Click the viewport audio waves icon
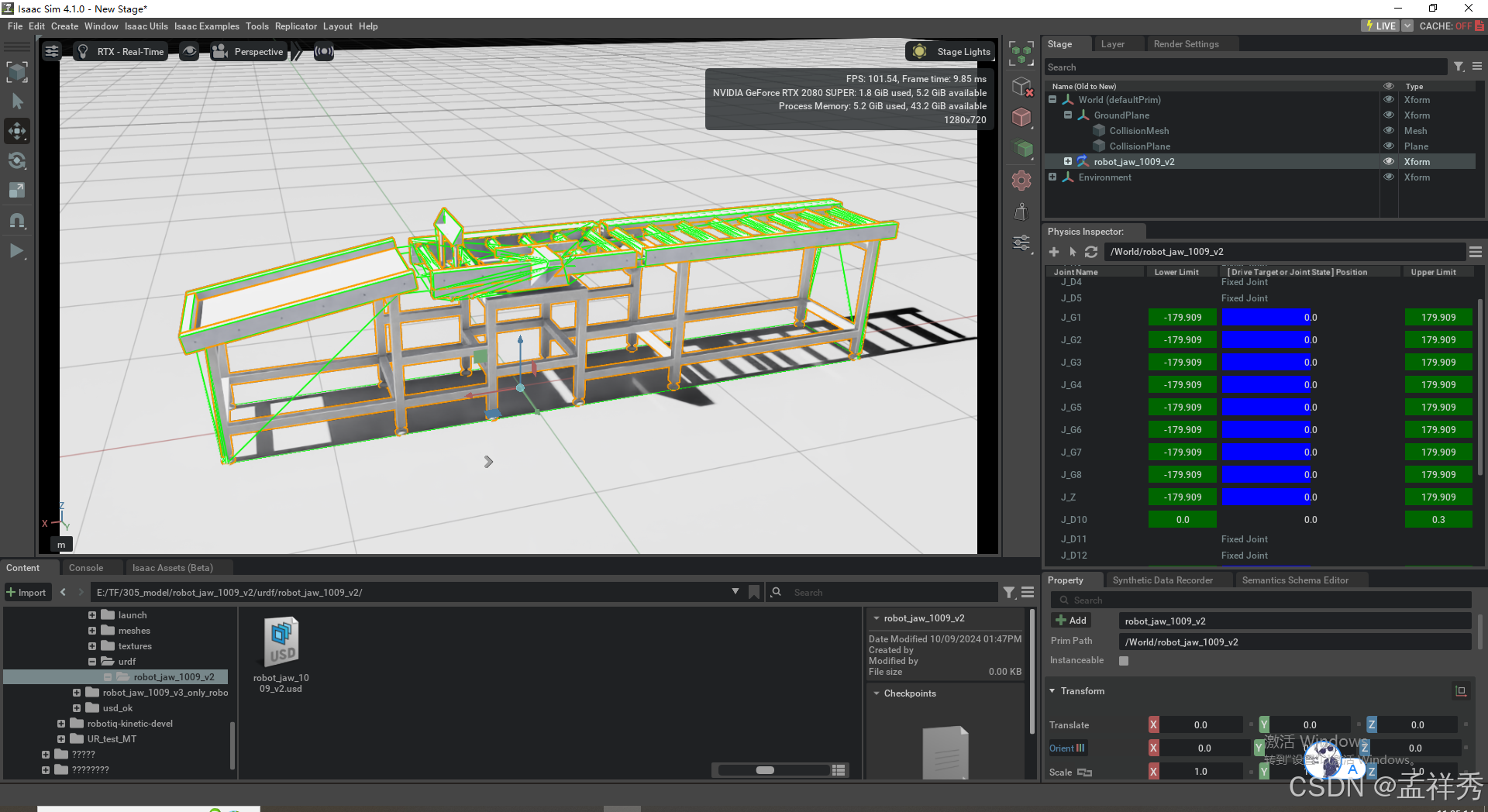This screenshot has height=812, width=1488. point(324,51)
